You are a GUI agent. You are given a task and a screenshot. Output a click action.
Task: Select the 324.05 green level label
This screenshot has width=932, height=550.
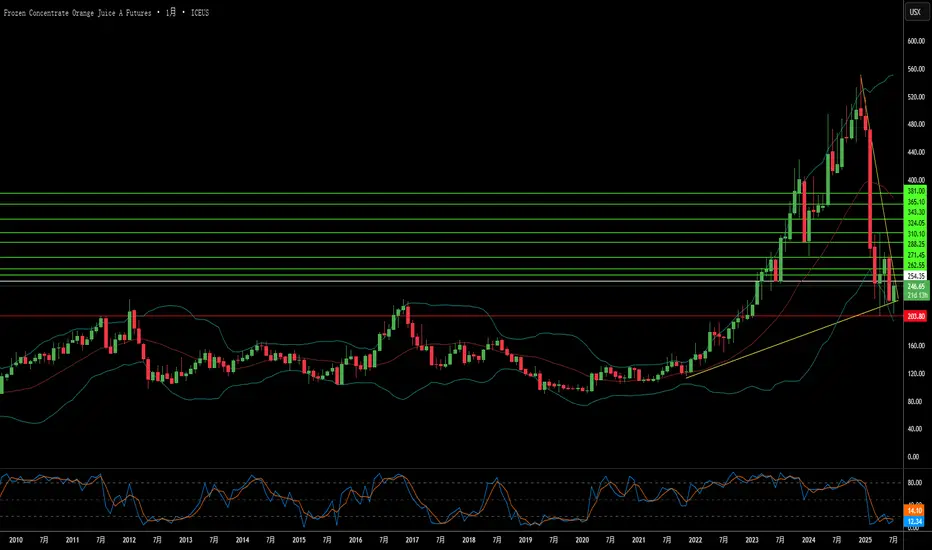pyautogui.click(x=914, y=223)
